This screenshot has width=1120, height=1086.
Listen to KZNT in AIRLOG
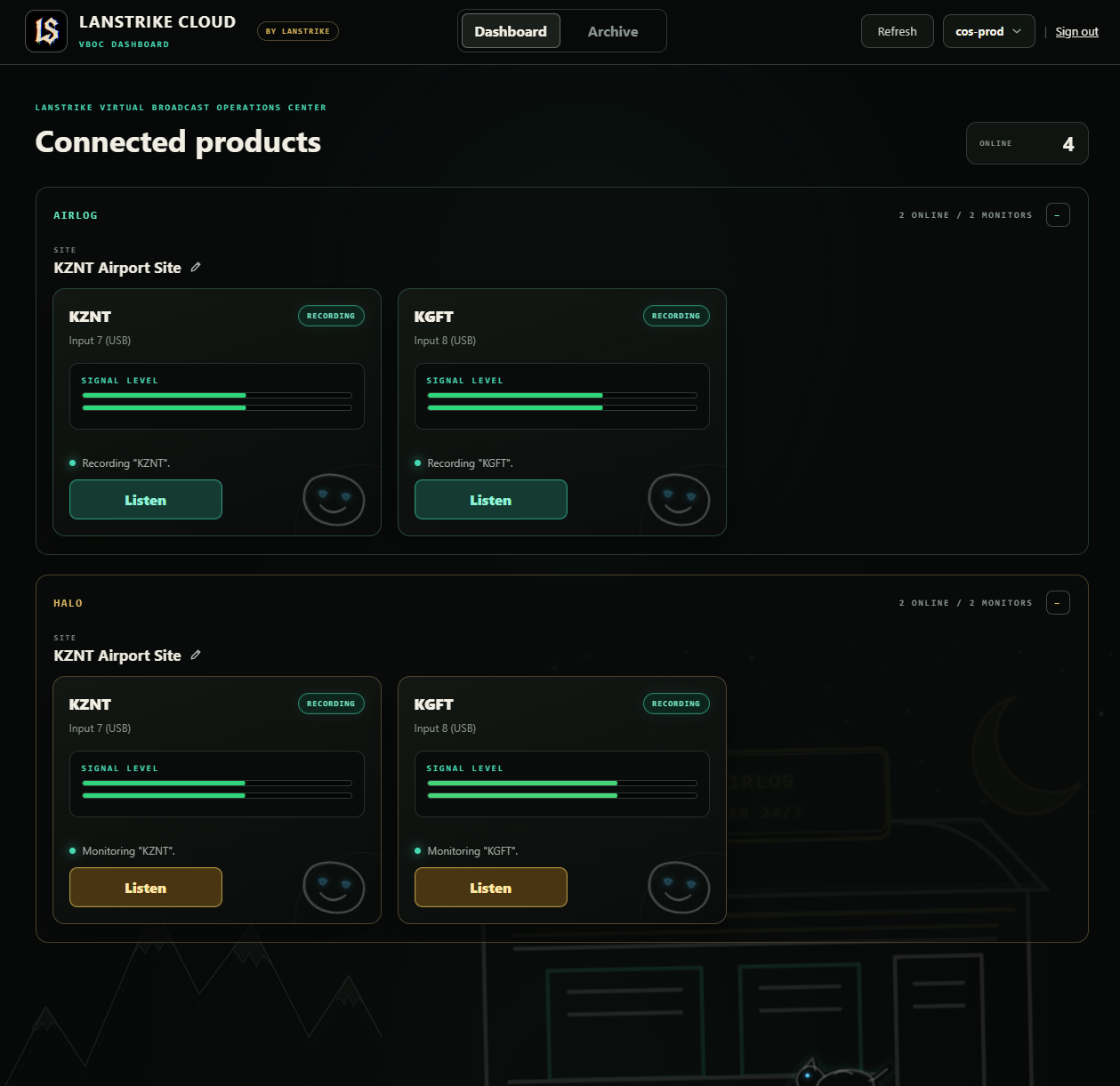(146, 500)
